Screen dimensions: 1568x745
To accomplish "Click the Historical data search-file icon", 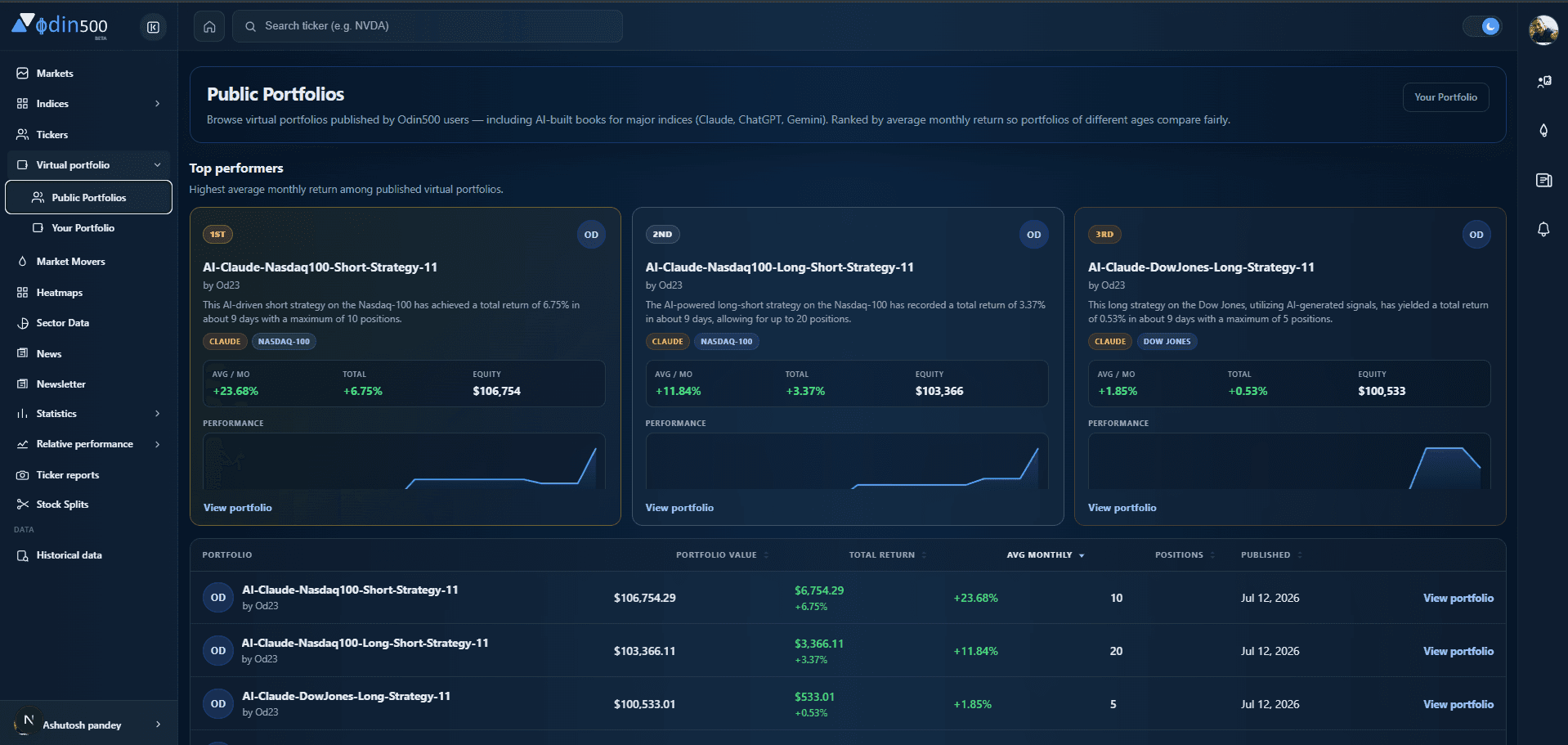I will [22, 555].
